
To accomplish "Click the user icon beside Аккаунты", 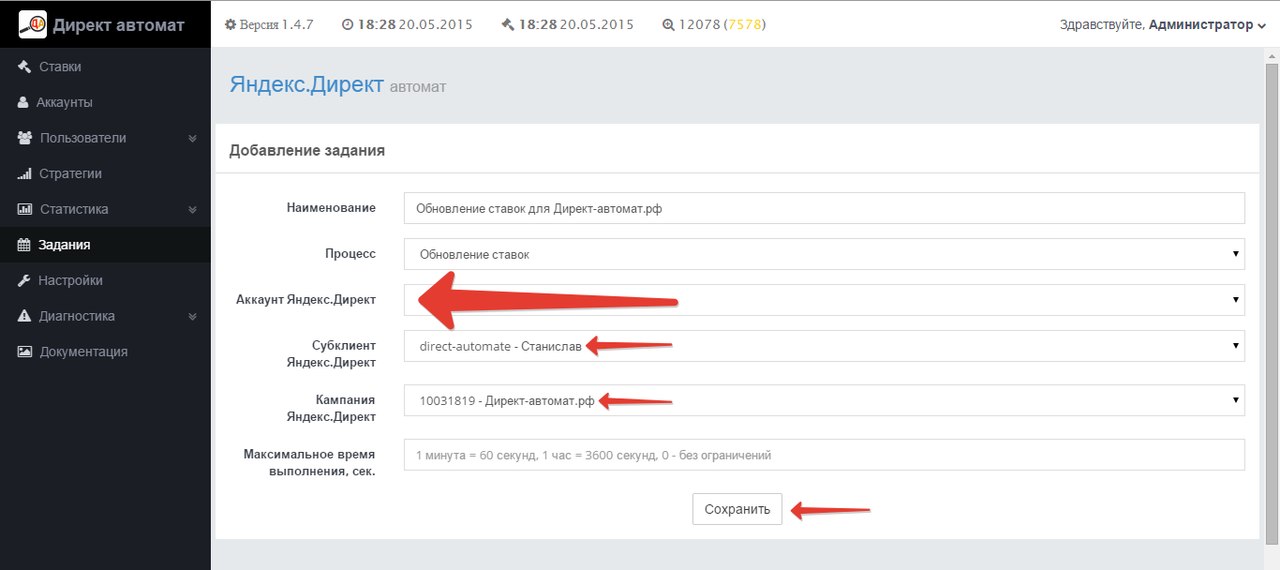I will (x=24, y=103).
